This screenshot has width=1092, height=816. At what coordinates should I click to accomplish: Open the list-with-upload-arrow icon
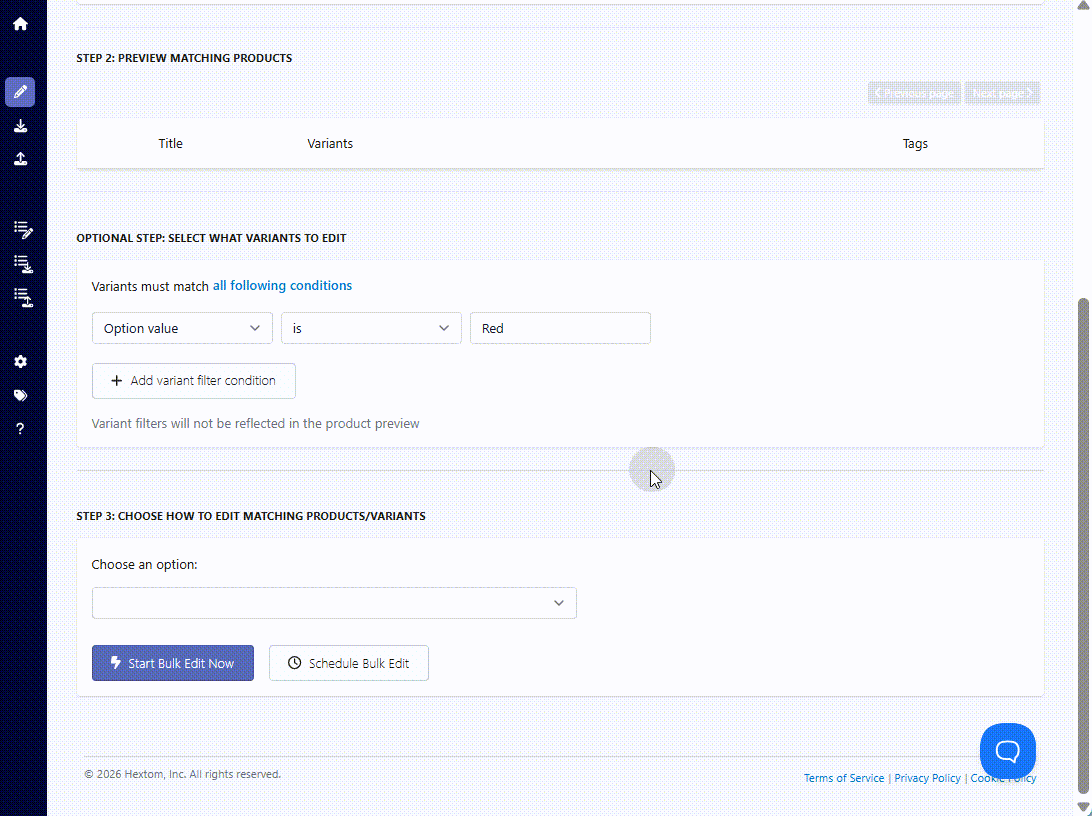click(x=23, y=297)
